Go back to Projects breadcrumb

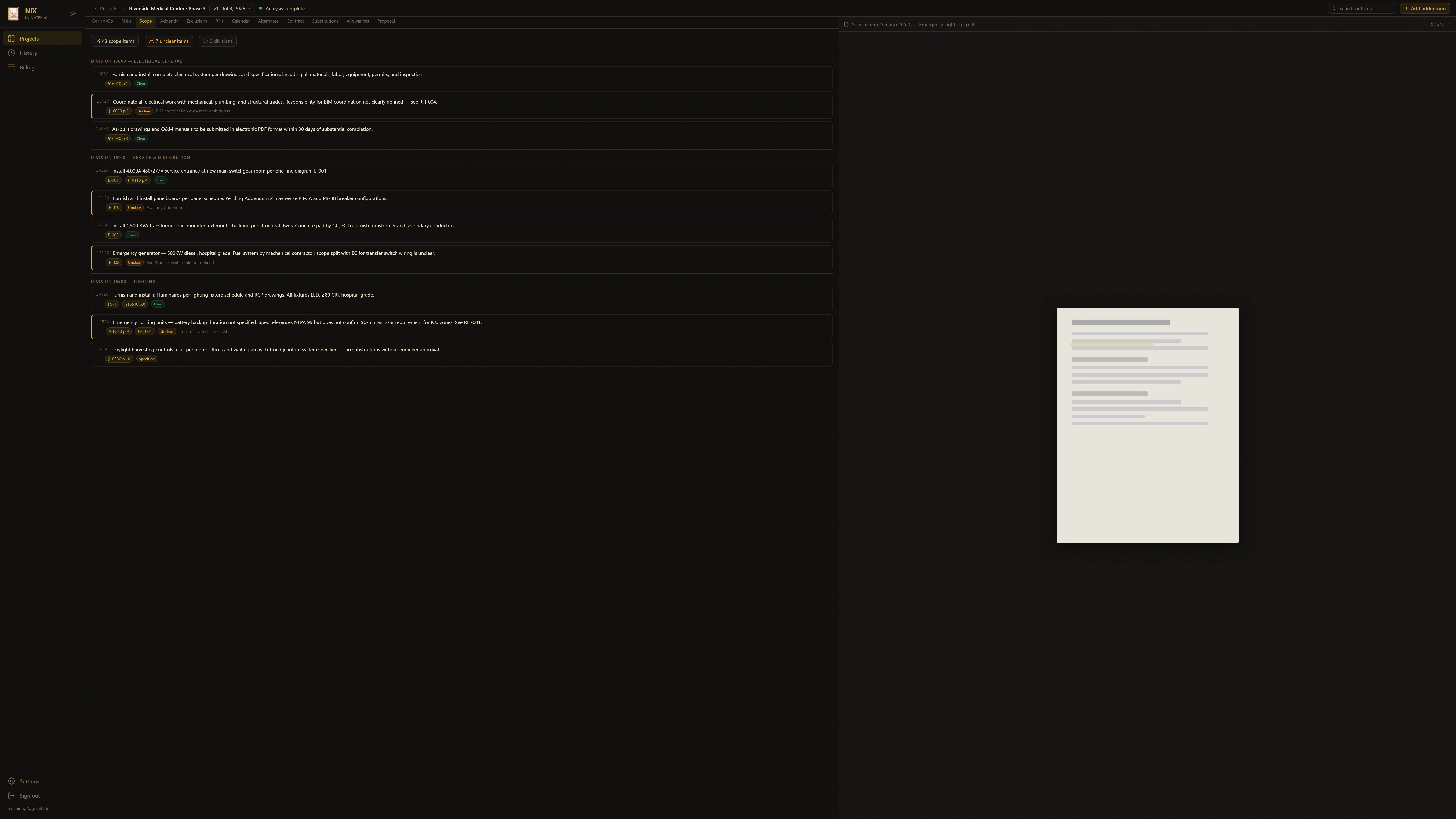click(x=106, y=9)
